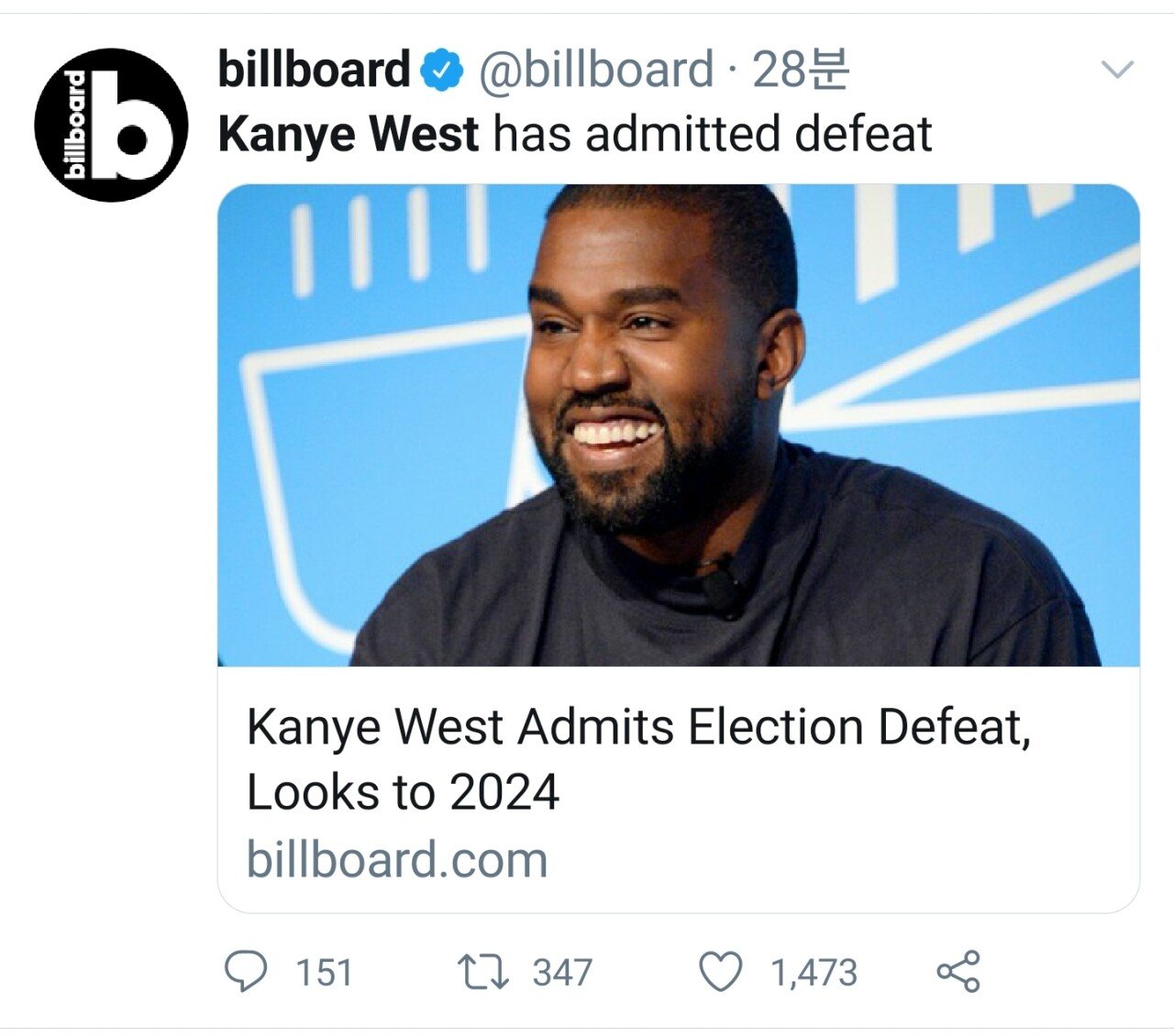The width and height of the screenshot is (1174, 1036).
Task: Like the tweet with the heart icon
Action: point(721,972)
